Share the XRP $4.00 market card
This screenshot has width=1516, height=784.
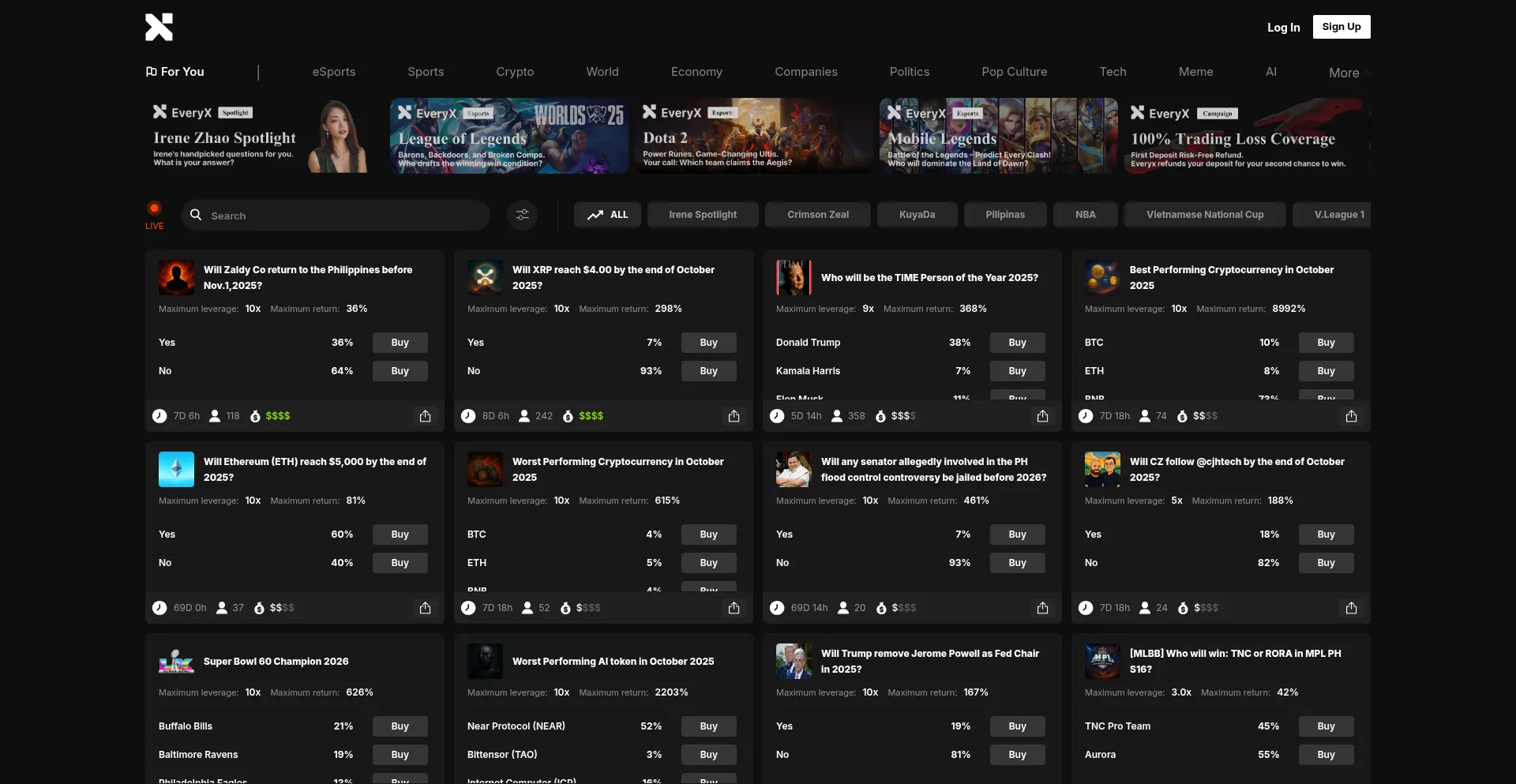click(734, 416)
